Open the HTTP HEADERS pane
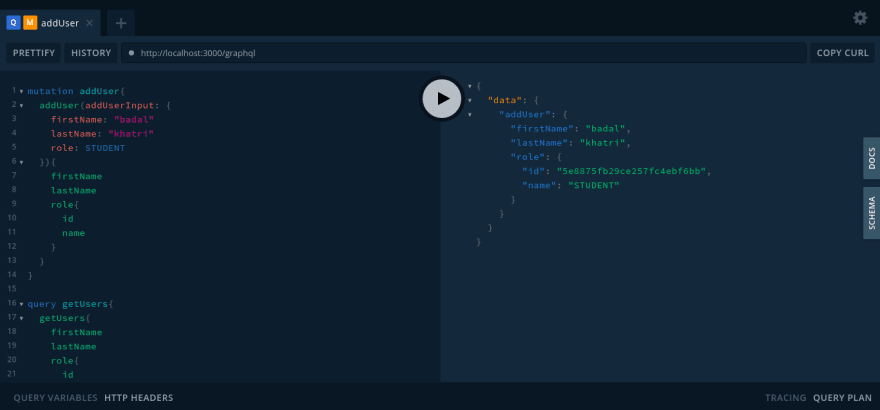 (139, 398)
